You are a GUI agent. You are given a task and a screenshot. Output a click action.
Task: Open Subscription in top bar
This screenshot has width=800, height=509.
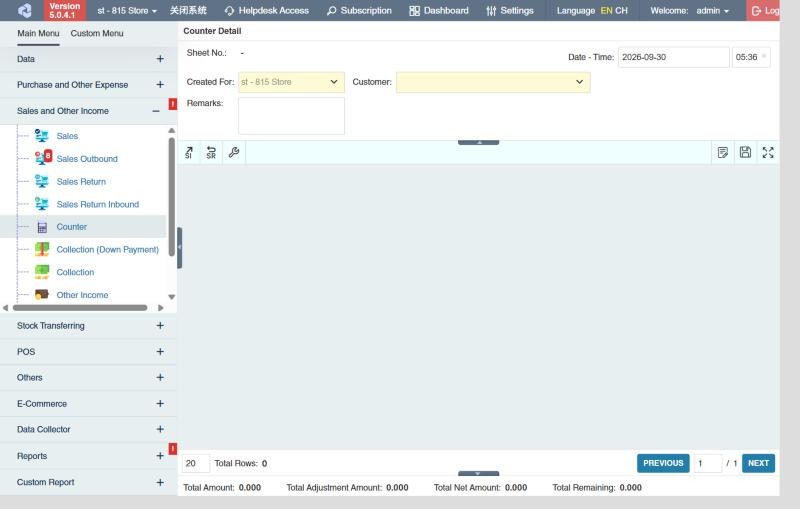click(x=359, y=10)
